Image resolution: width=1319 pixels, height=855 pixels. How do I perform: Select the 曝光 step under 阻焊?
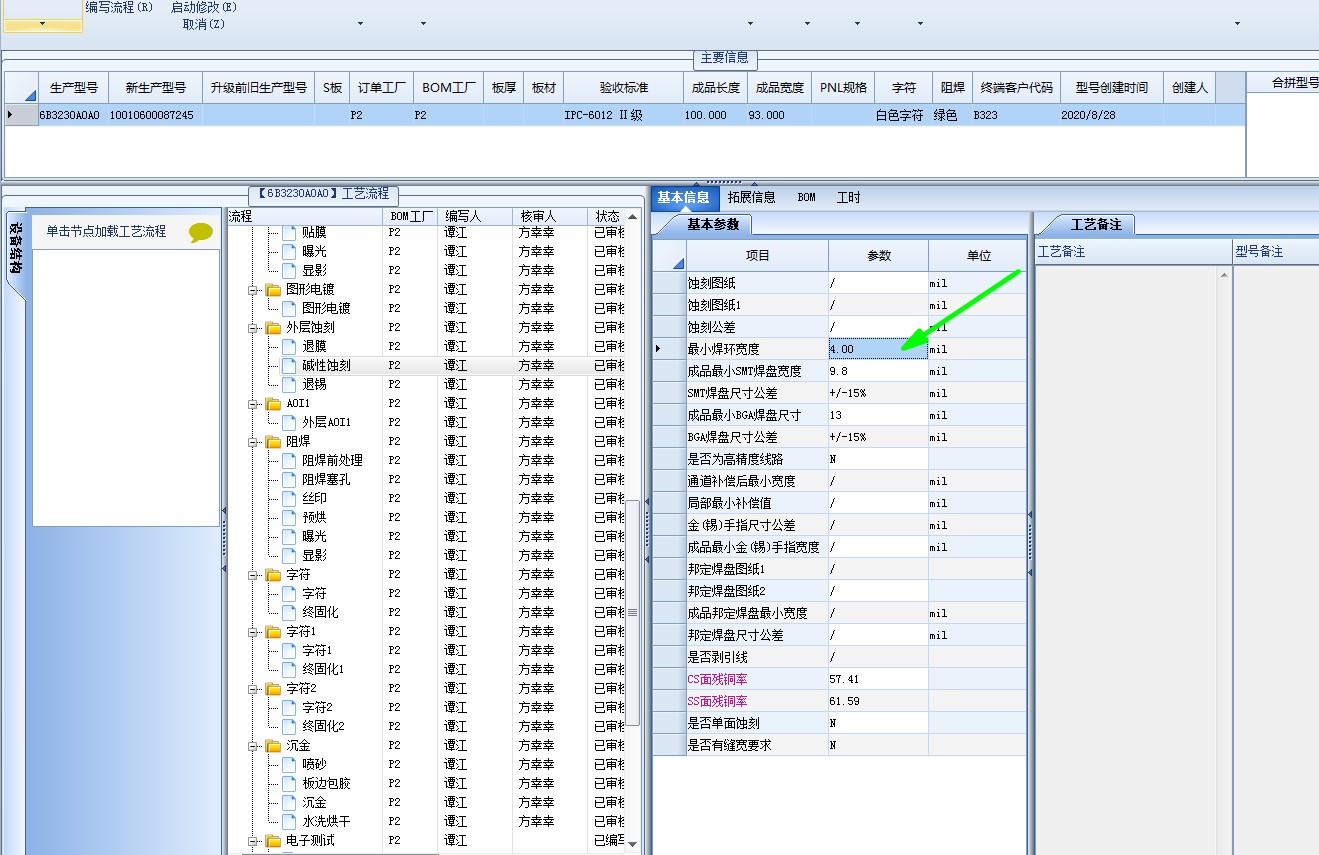tap(315, 537)
